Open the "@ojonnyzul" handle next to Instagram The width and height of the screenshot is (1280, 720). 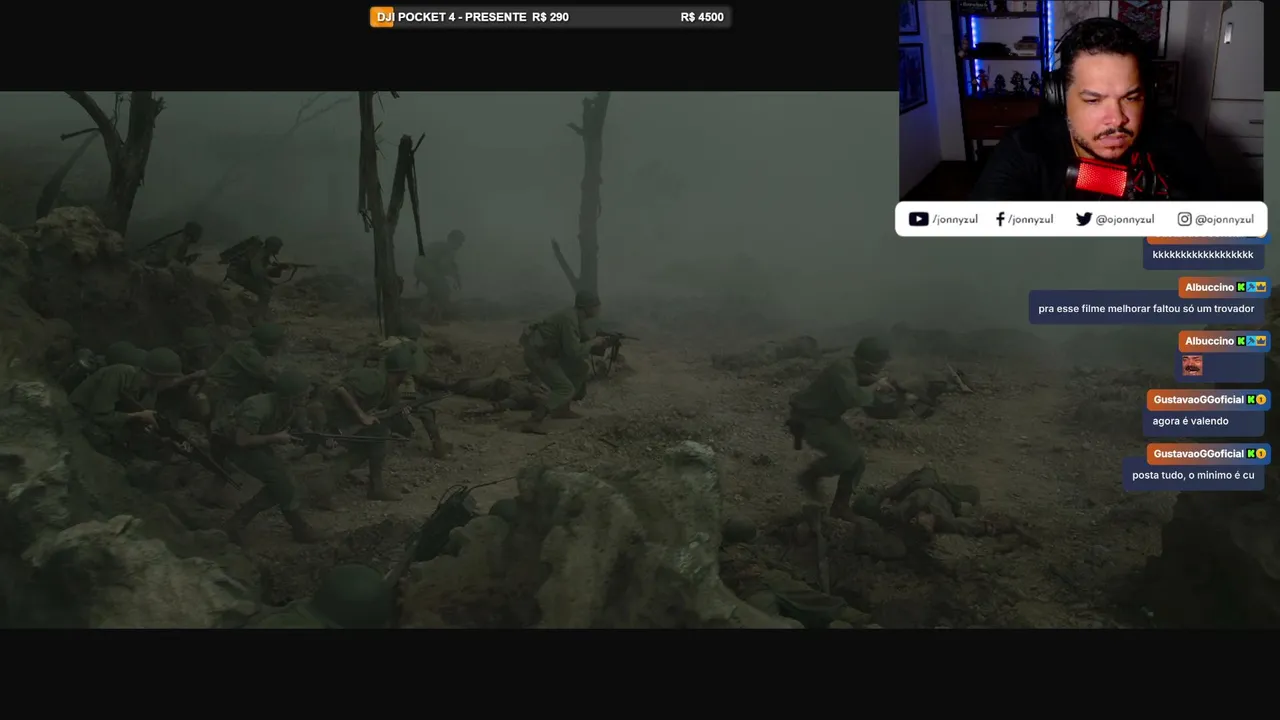[x=1224, y=219]
